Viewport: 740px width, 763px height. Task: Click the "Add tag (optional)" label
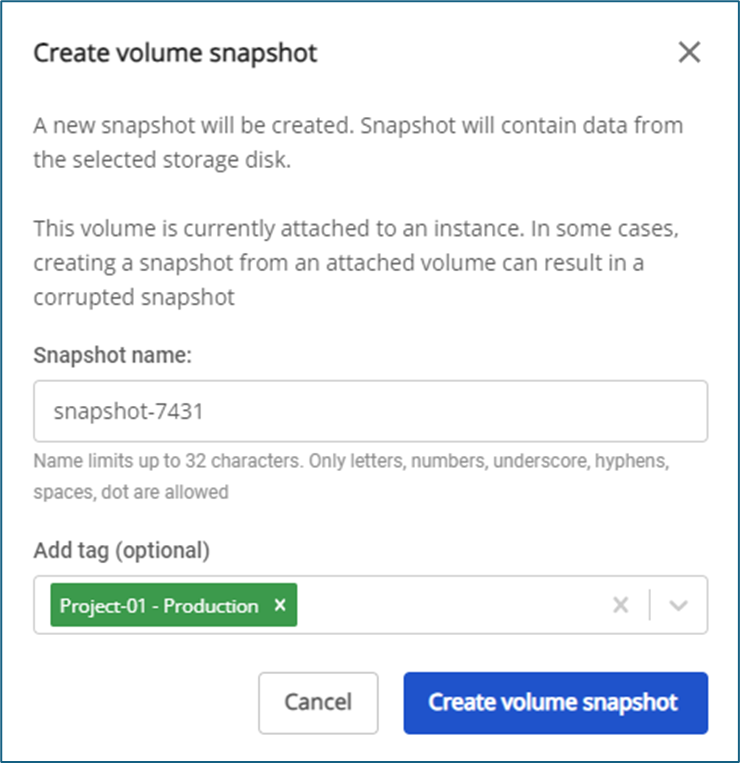[122, 550]
